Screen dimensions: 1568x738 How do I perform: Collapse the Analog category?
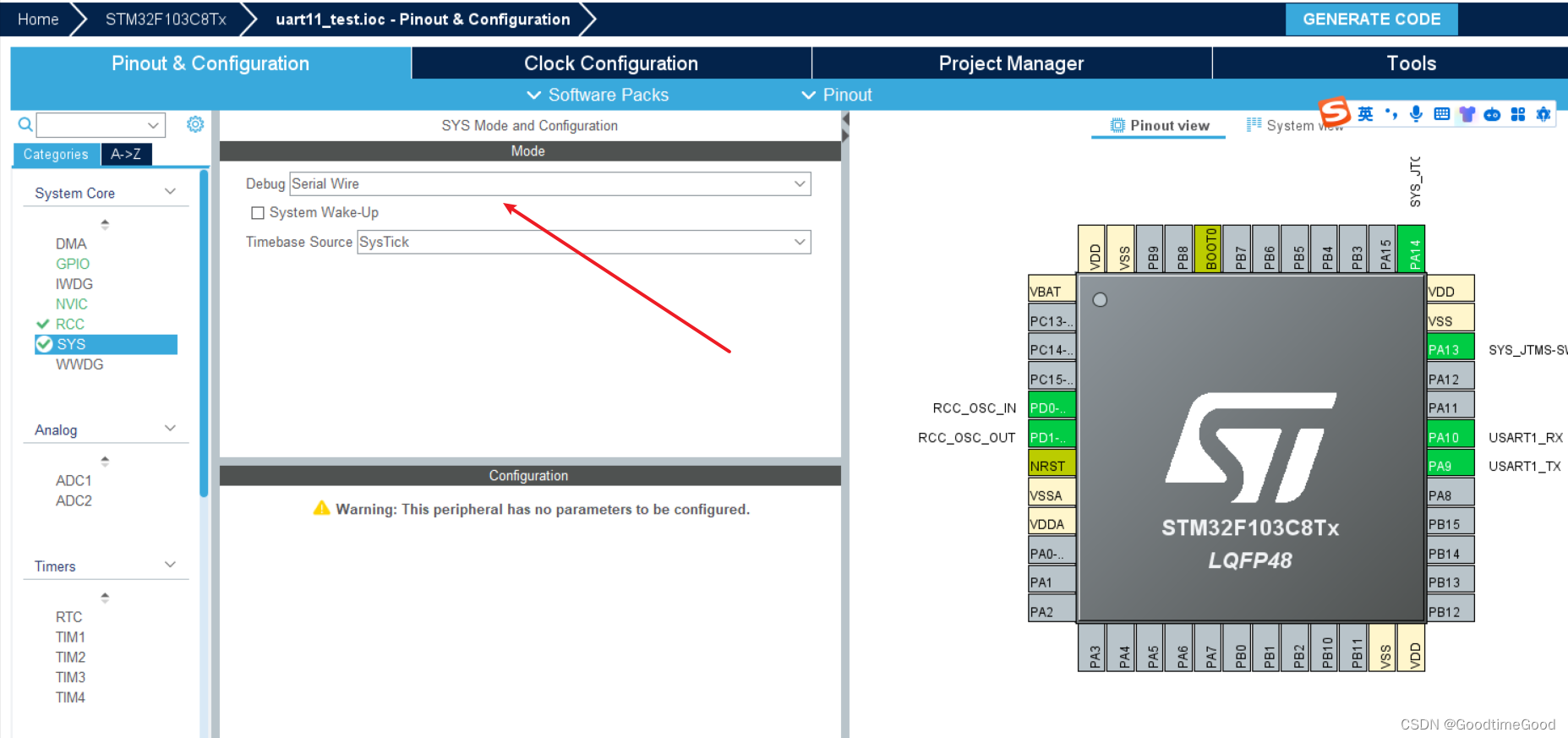[170, 429]
